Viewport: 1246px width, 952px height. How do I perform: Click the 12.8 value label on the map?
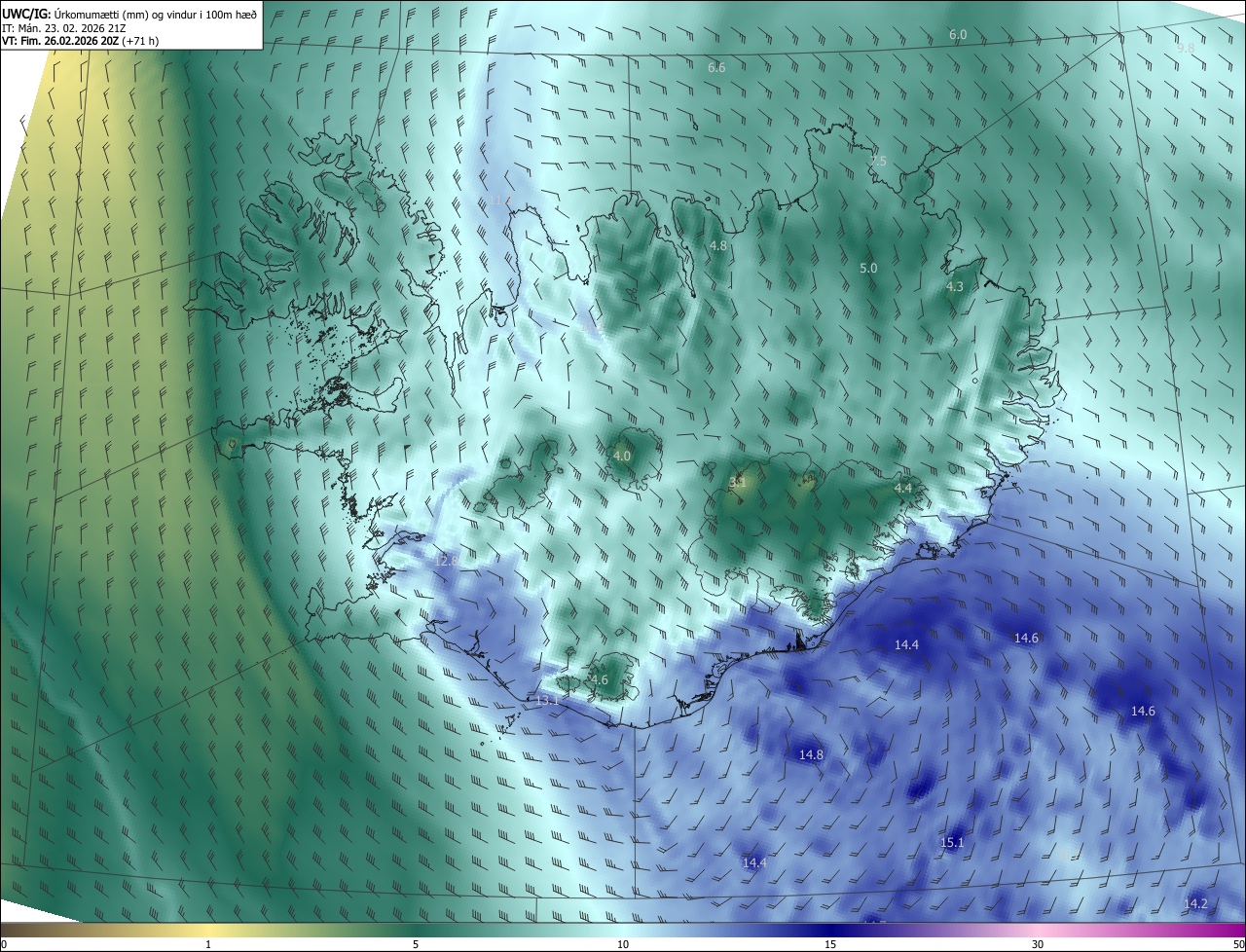point(446,562)
